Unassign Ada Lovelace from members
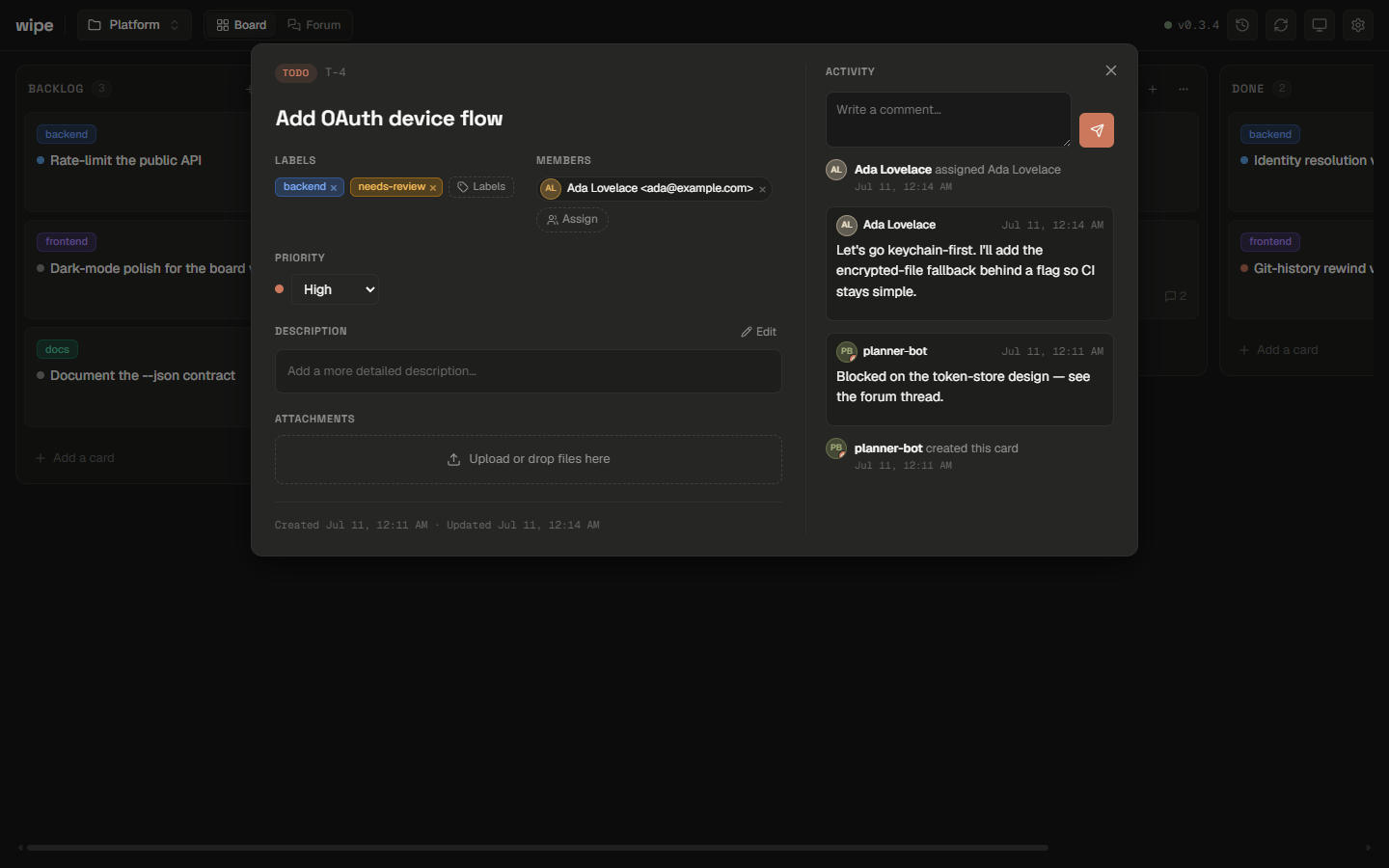This screenshot has height=868, width=1389. point(762,189)
